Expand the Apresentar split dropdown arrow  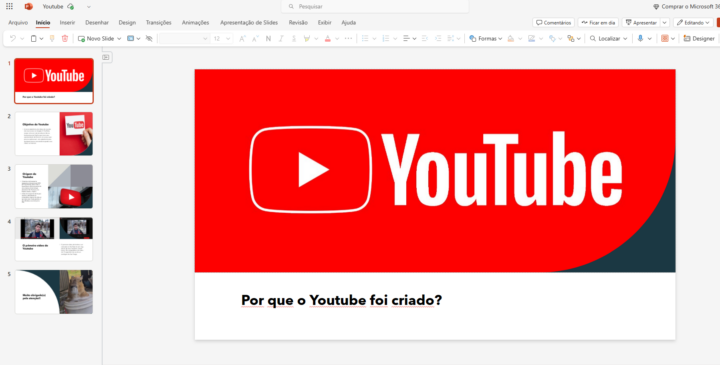click(664, 22)
